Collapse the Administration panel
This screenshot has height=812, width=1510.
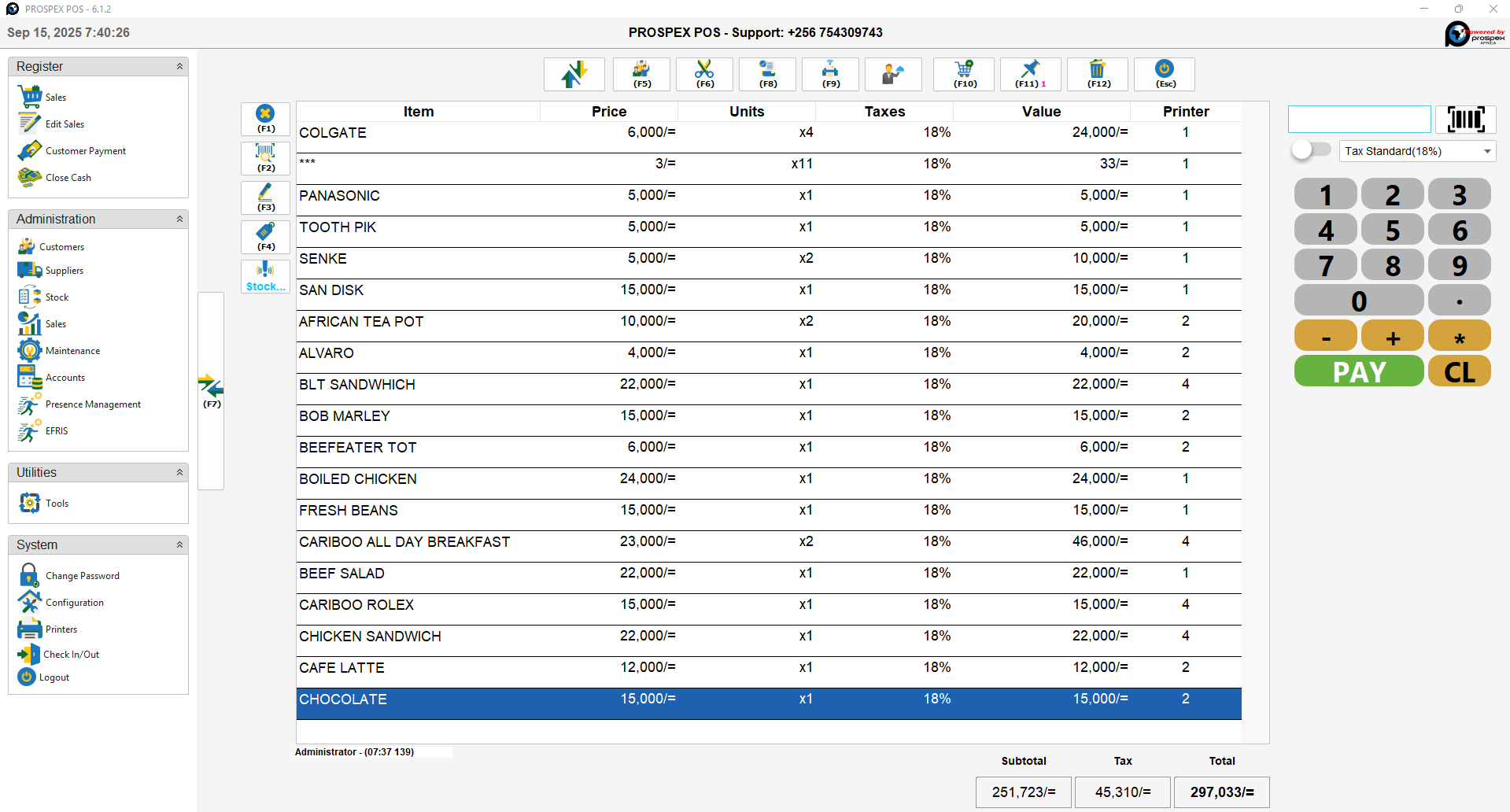pyautogui.click(x=181, y=220)
